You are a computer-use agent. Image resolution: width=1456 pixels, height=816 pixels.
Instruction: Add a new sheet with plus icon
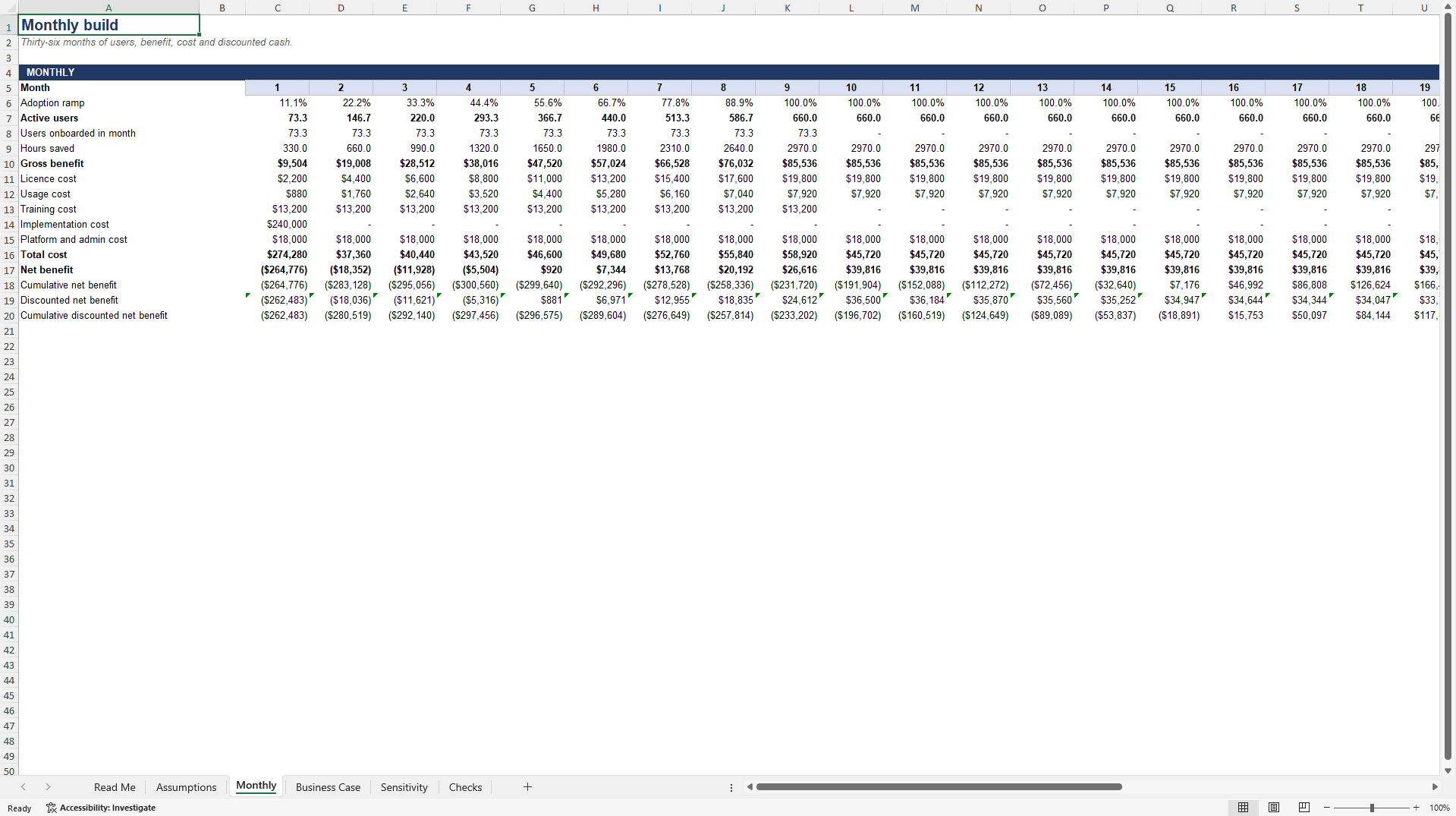click(x=527, y=787)
